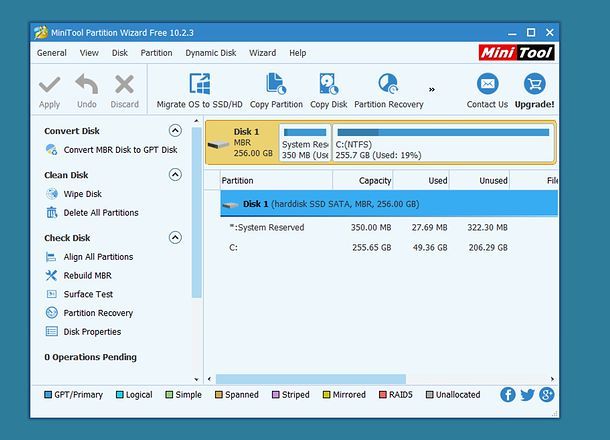Image resolution: width=610 pixels, height=440 pixels.
Task: Click the RAID5 legend color swatch
Action: (x=383, y=395)
